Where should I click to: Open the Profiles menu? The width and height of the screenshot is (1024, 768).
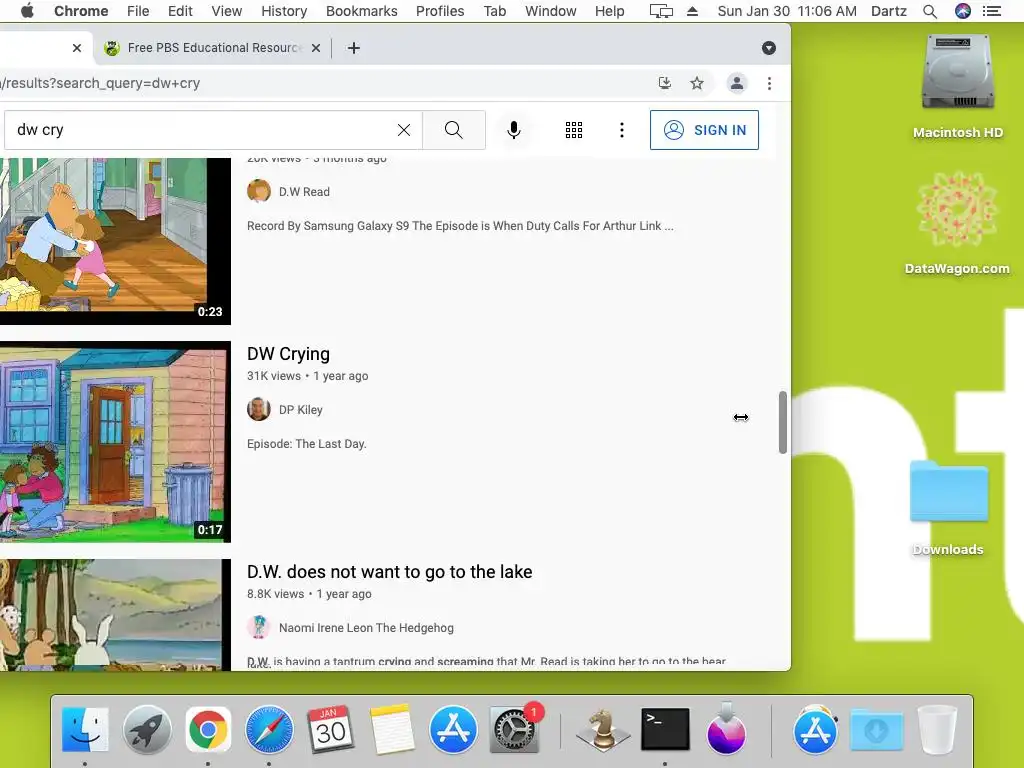[x=440, y=11]
